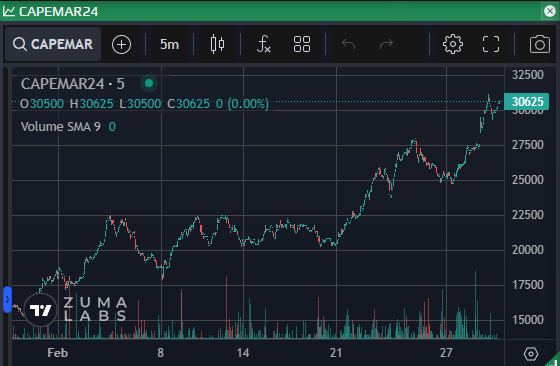The width and height of the screenshot is (560, 366).
Task: Click the 14 date label on time axis
Action: [x=243, y=353]
